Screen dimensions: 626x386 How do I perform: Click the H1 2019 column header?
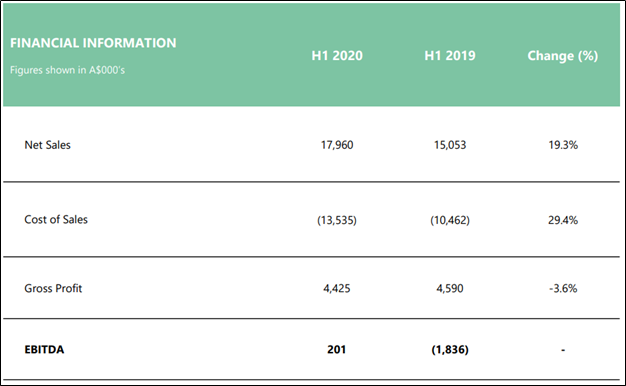click(x=450, y=55)
